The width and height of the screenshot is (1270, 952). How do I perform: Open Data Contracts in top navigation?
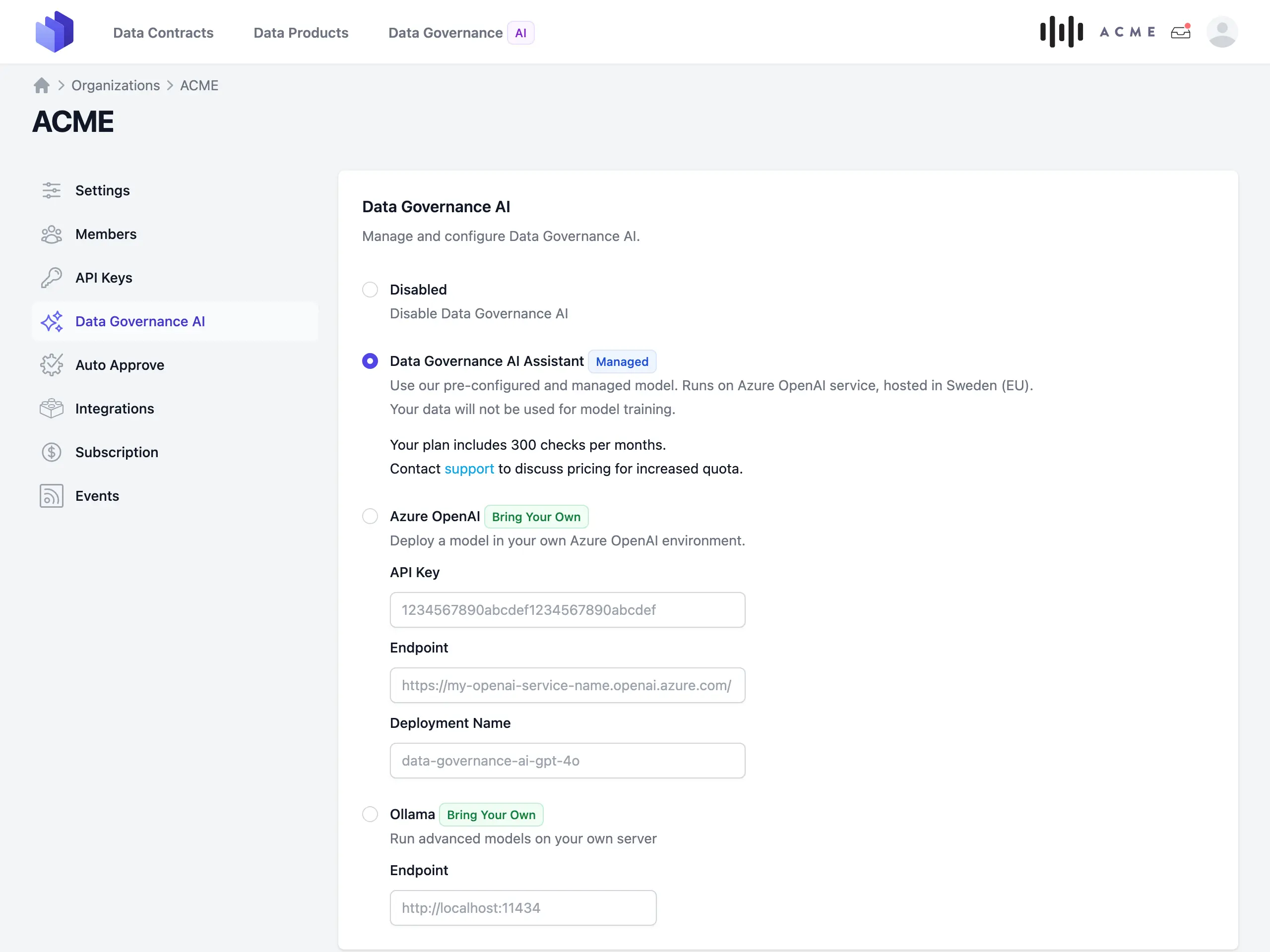tap(163, 33)
